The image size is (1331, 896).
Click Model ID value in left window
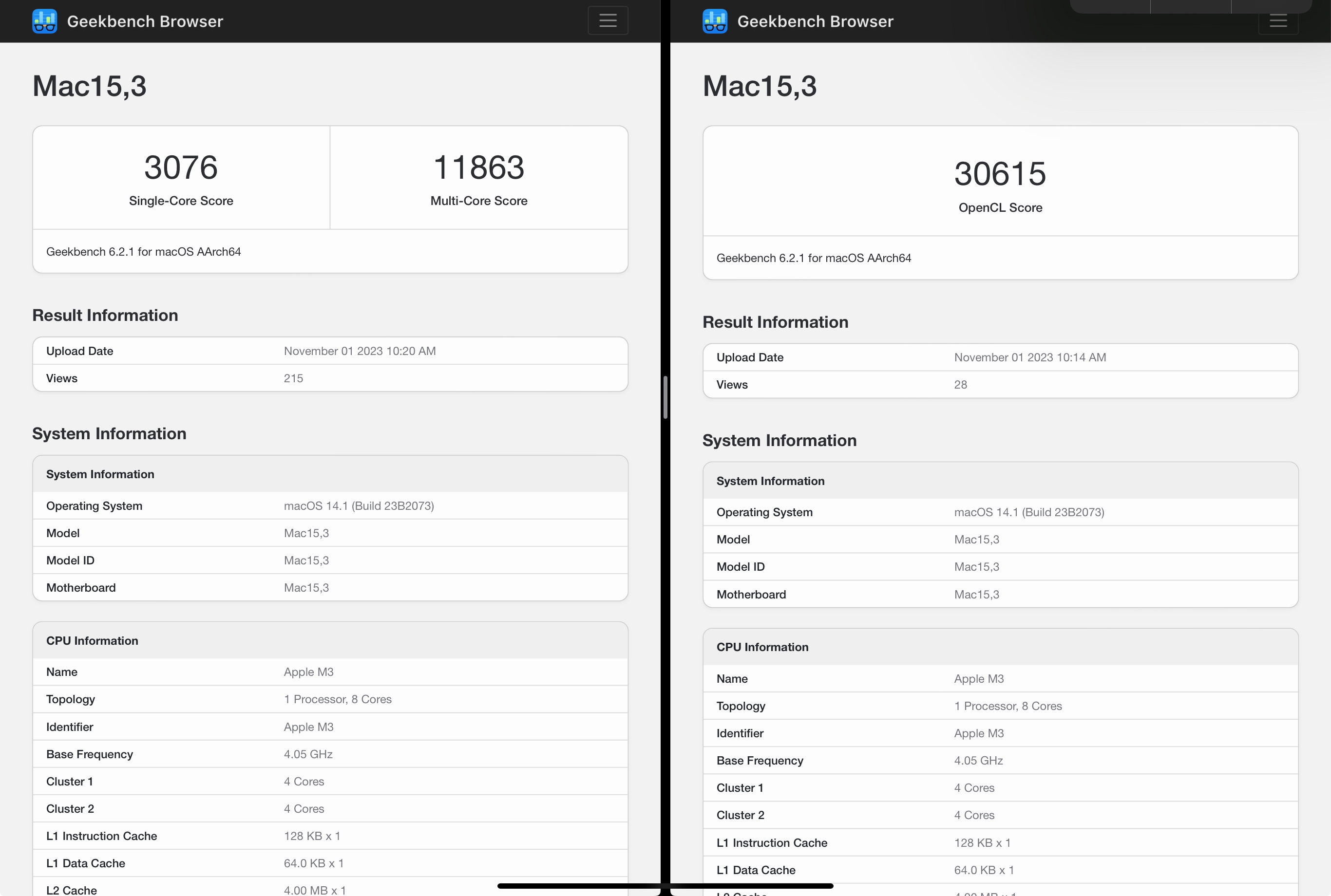(306, 560)
